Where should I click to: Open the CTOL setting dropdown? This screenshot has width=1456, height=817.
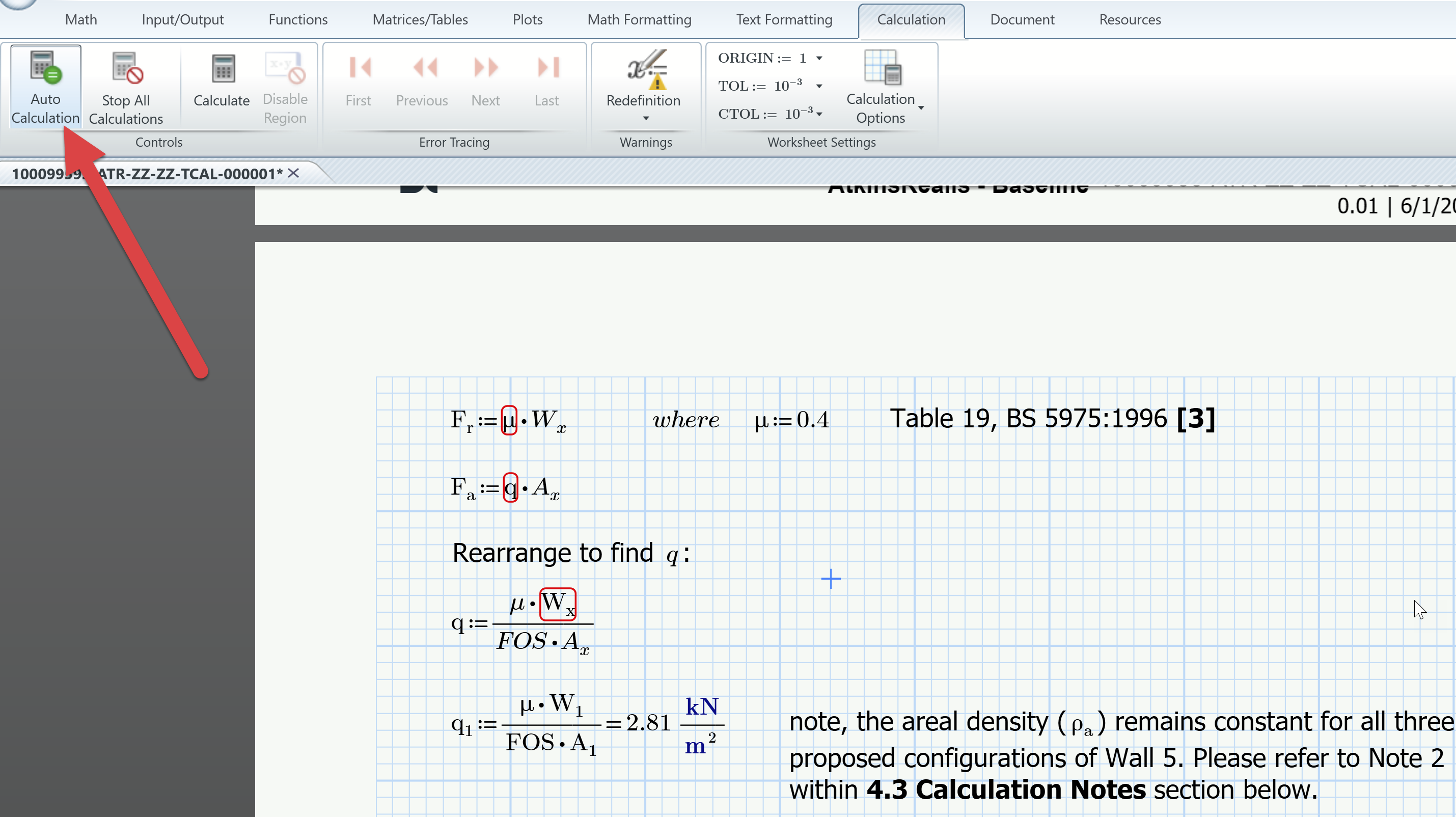click(x=819, y=114)
